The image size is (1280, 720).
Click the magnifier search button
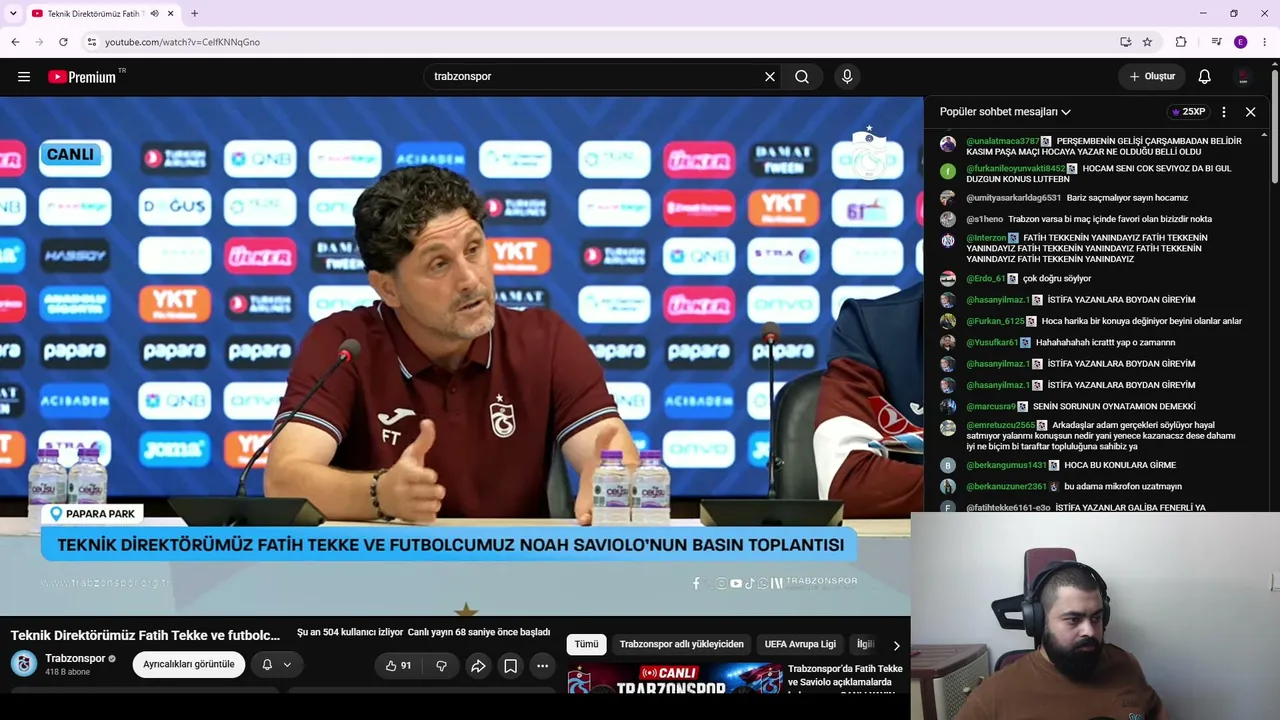[x=802, y=77]
